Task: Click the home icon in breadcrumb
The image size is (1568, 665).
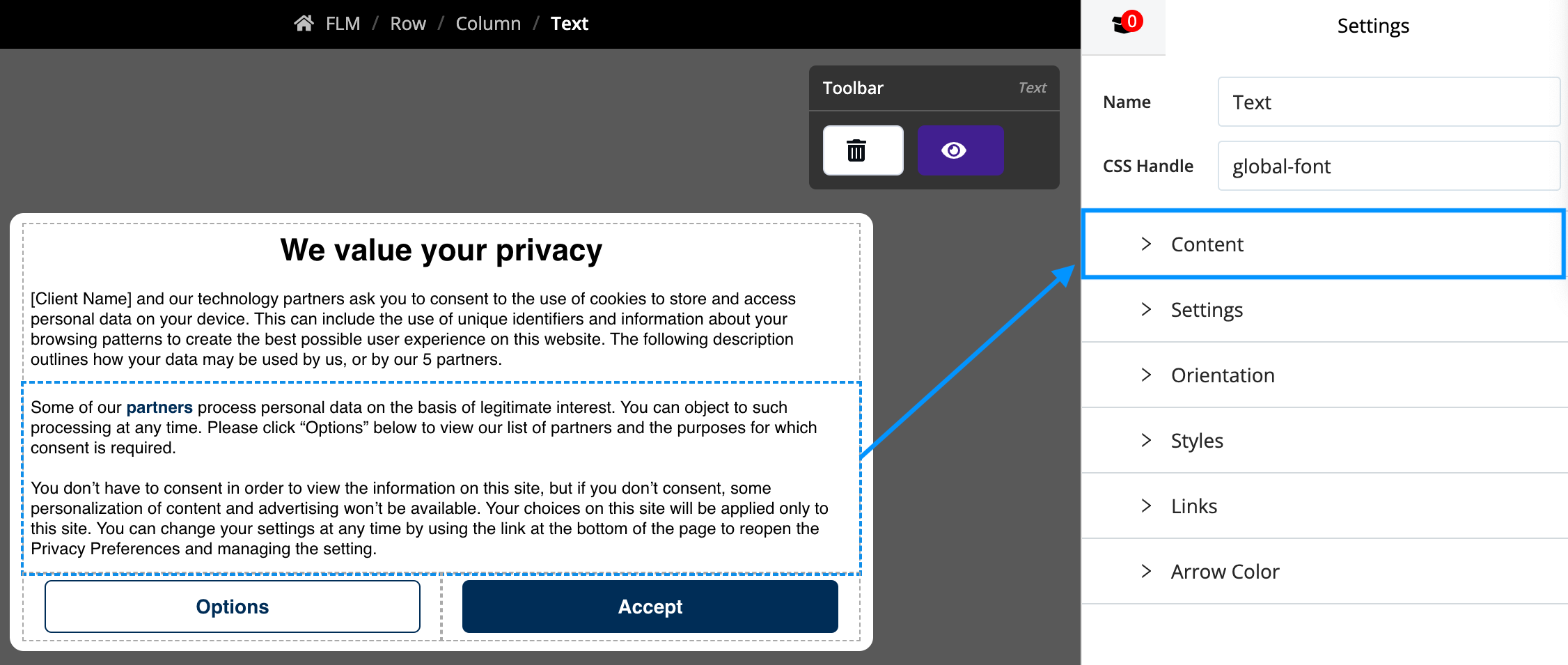Action: coord(304,24)
